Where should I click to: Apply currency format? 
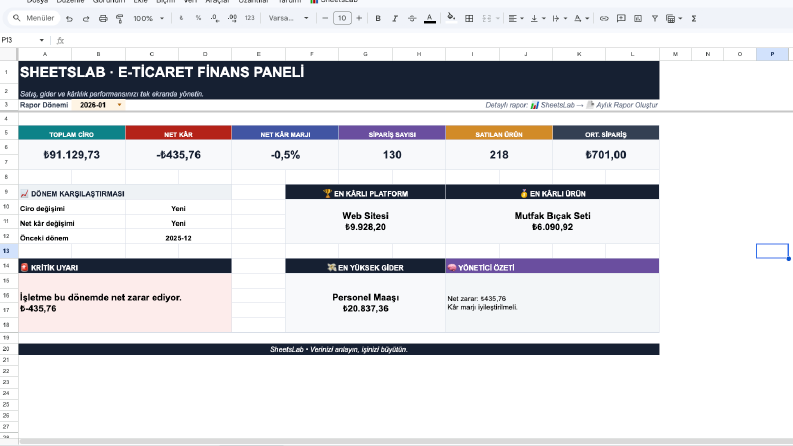coord(181,18)
